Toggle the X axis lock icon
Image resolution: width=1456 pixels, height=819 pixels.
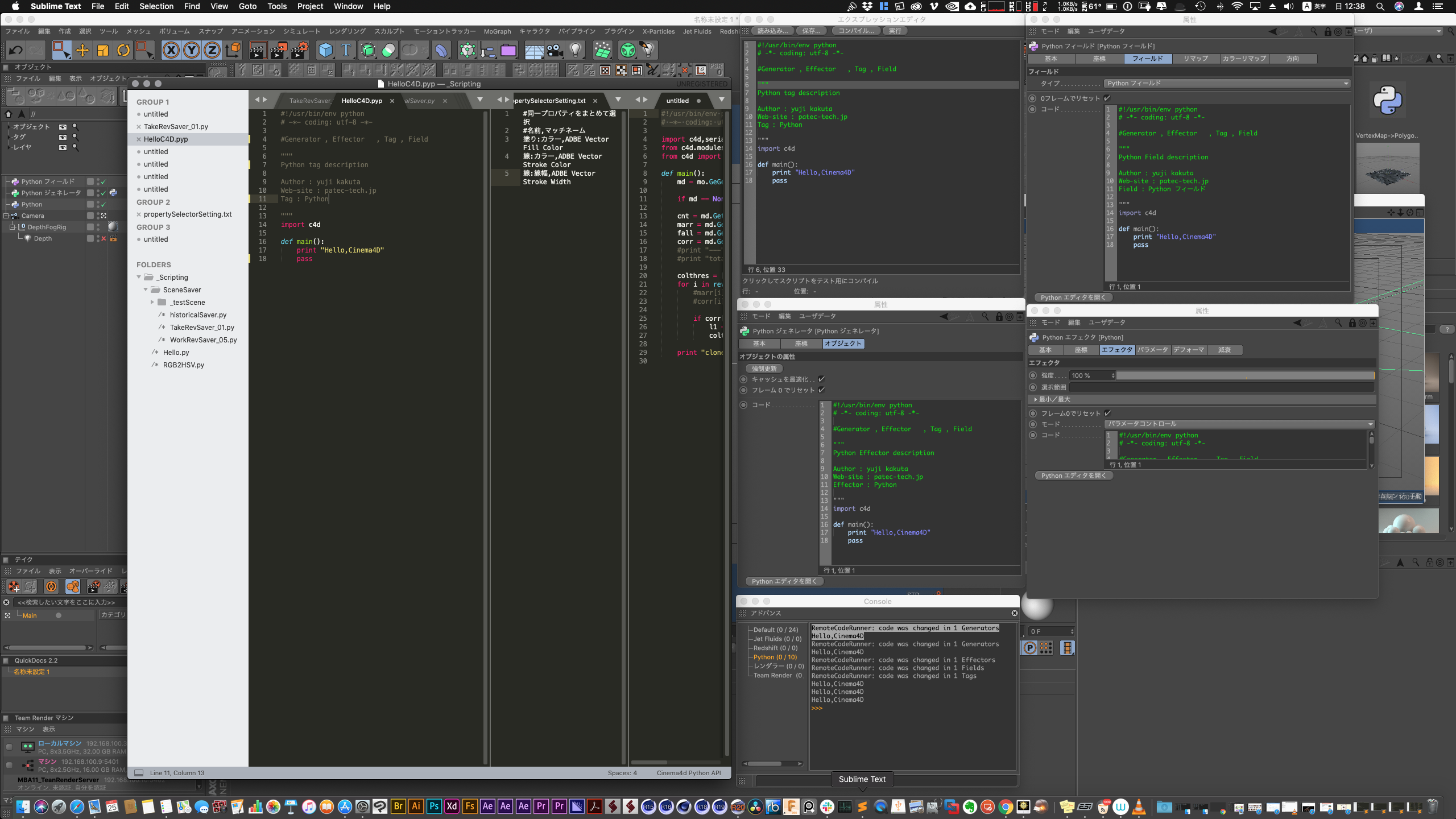(x=171, y=51)
